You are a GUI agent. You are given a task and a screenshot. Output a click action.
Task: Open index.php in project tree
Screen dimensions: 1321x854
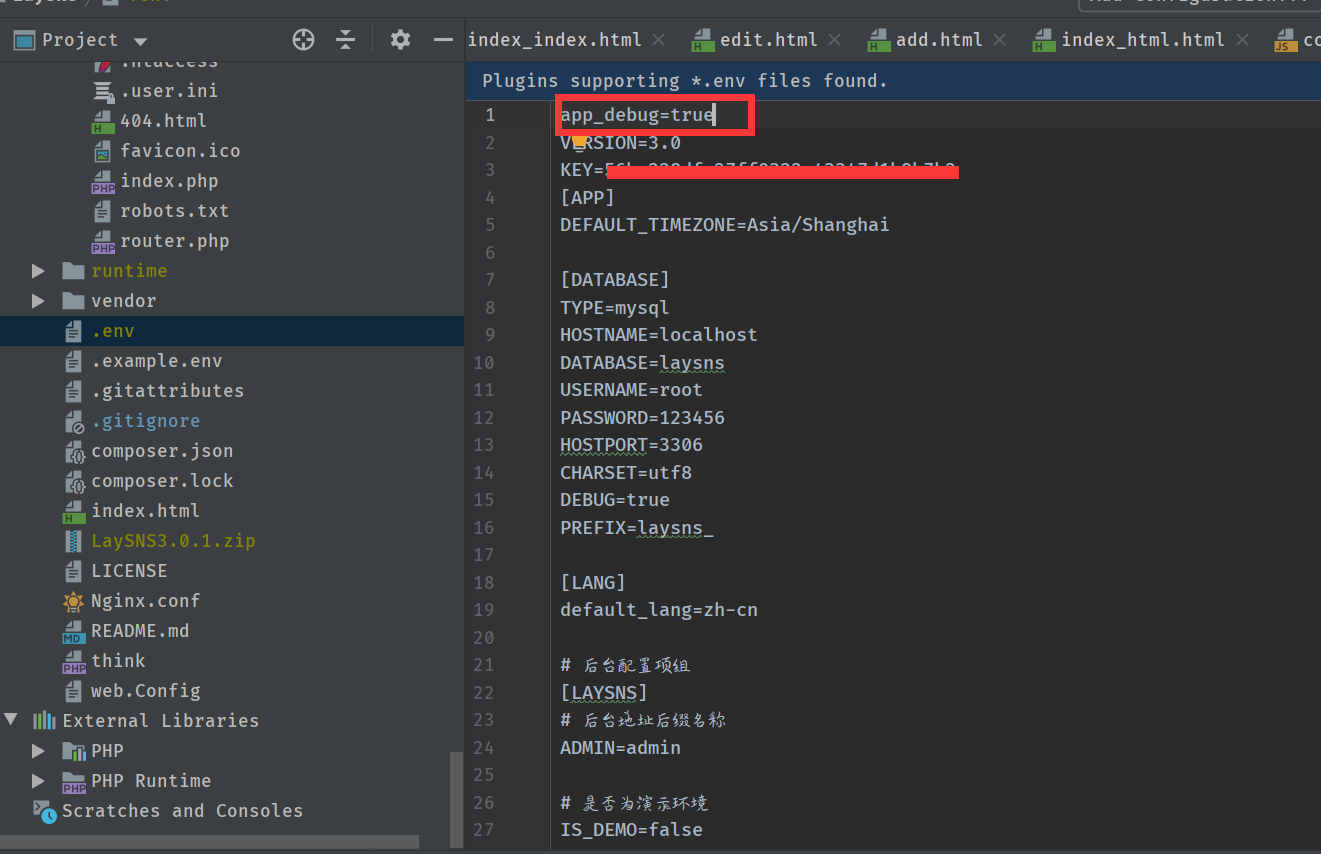pos(169,181)
